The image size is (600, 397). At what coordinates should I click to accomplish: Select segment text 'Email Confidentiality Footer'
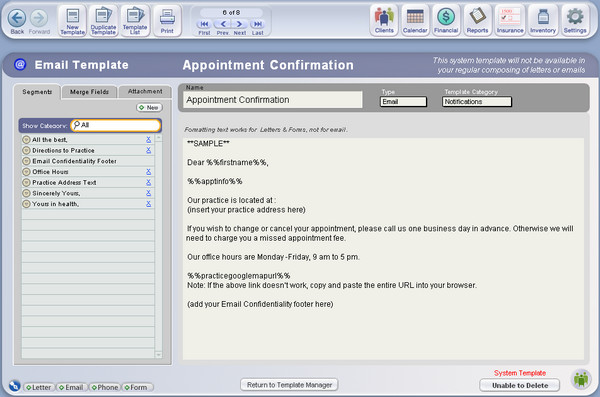74,161
